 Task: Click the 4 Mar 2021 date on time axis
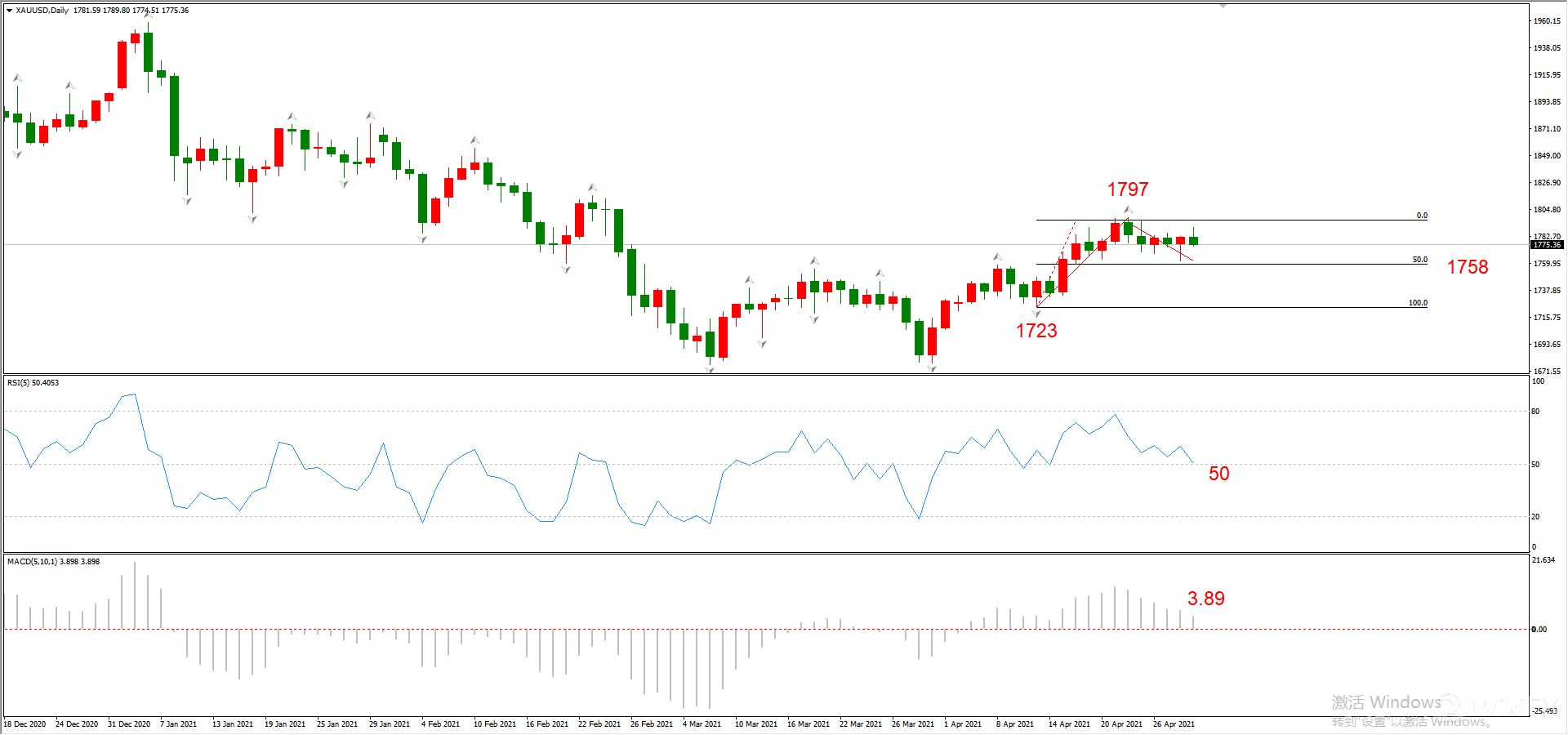tap(702, 724)
